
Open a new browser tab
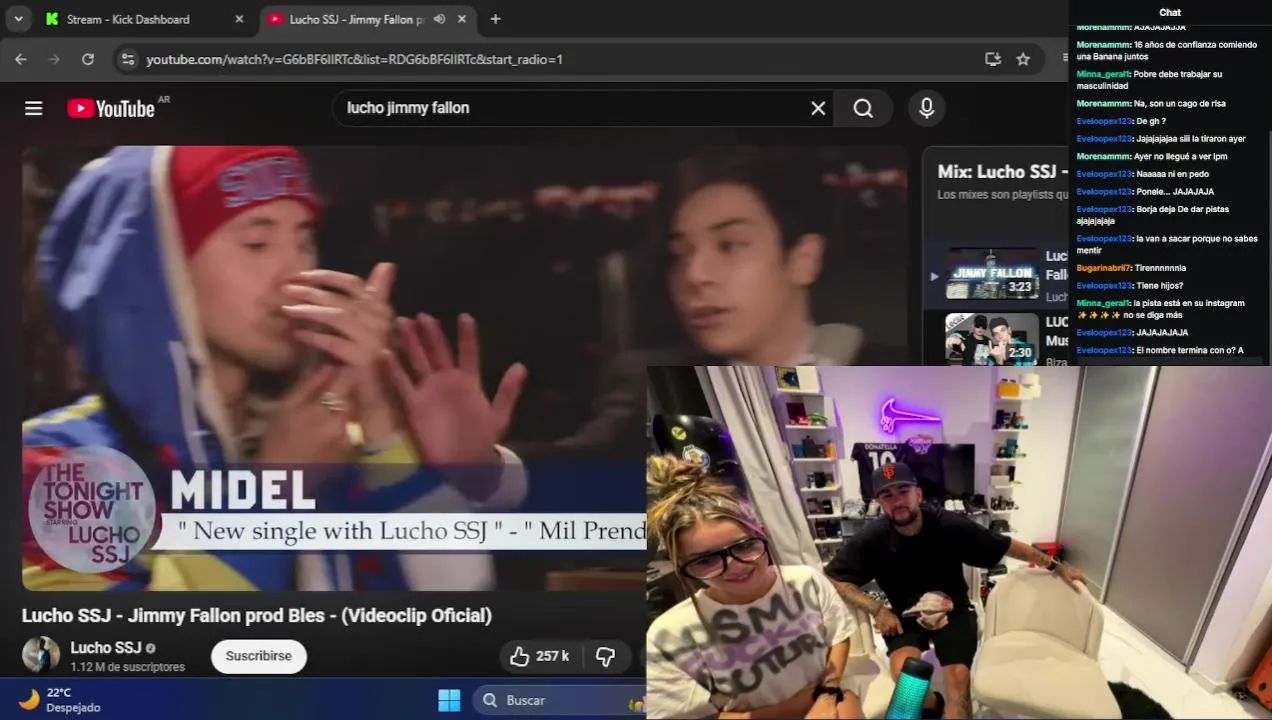[495, 19]
